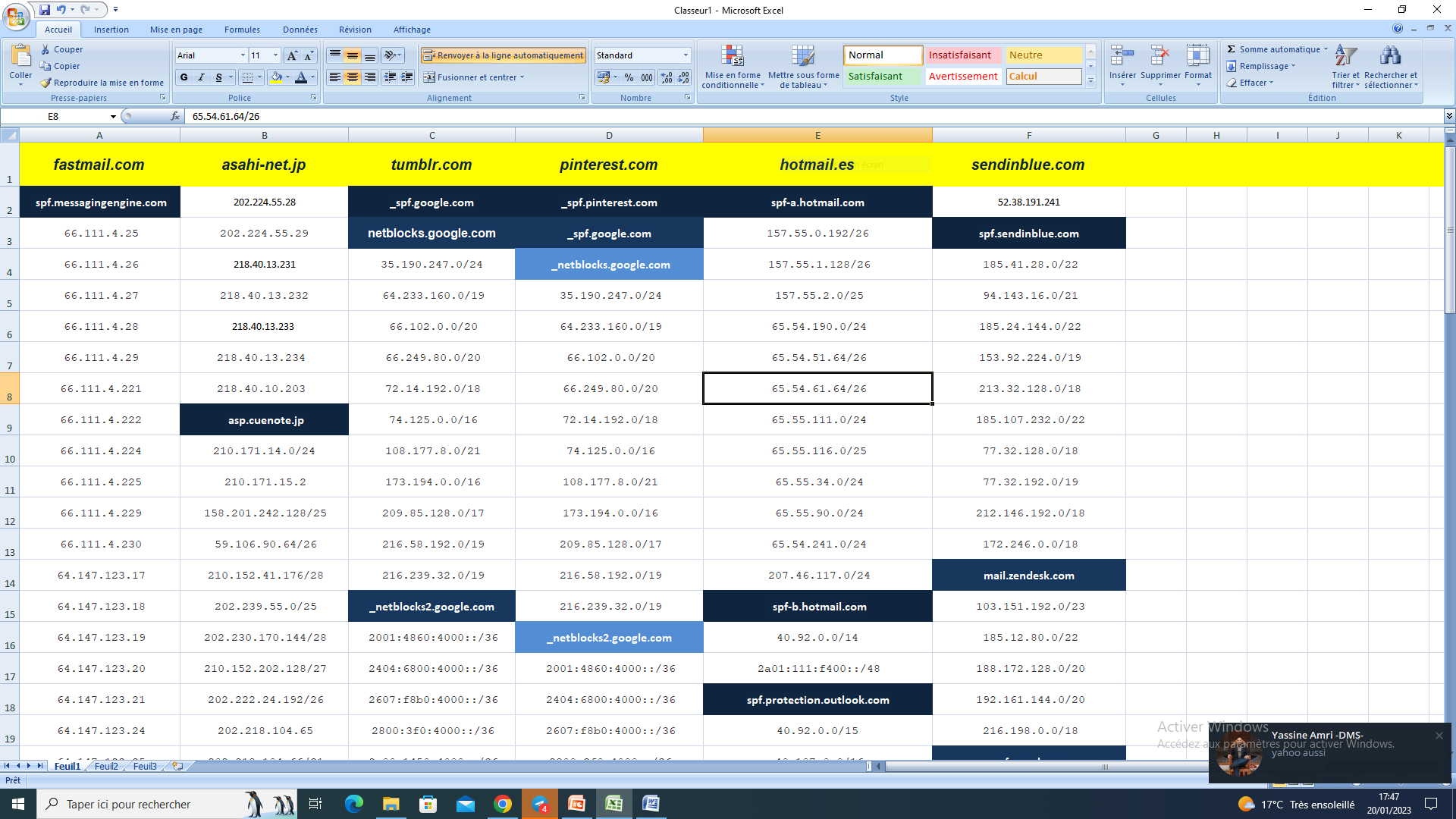Toggle Renvoyer à la ligne automatiquement
Screen dimensions: 1456x819
pyautogui.click(x=504, y=55)
